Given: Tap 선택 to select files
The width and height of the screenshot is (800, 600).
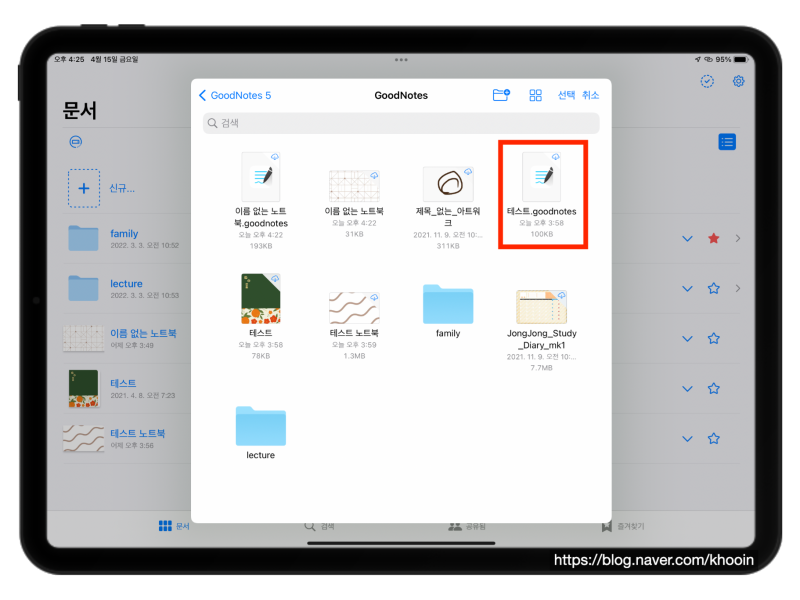Looking at the screenshot, I should pyautogui.click(x=566, y=95).
